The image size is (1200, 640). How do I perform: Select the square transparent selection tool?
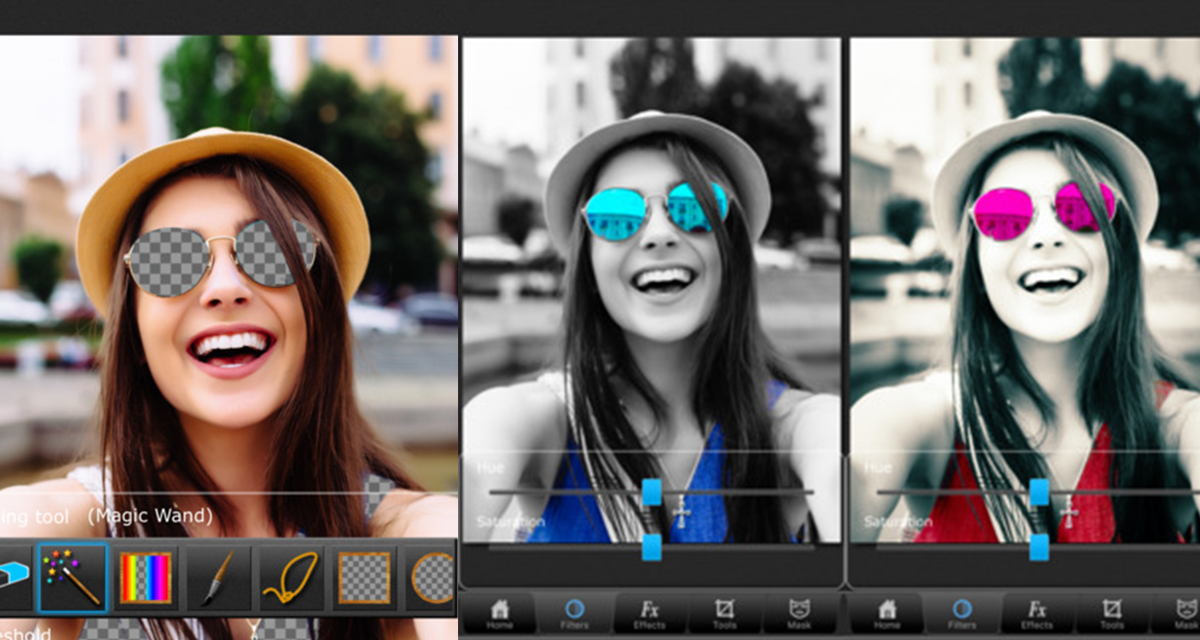tap(363, 578)
